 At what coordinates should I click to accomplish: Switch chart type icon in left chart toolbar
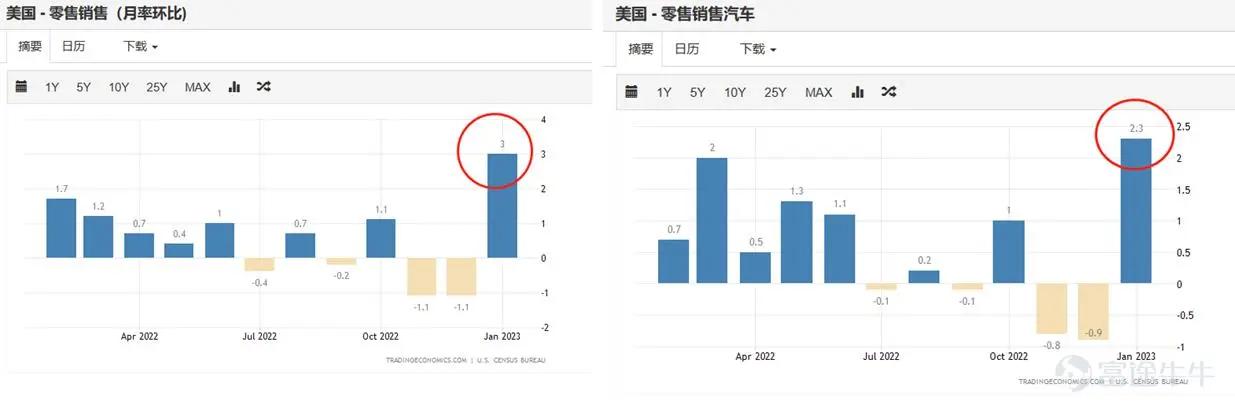pos(234,87)
